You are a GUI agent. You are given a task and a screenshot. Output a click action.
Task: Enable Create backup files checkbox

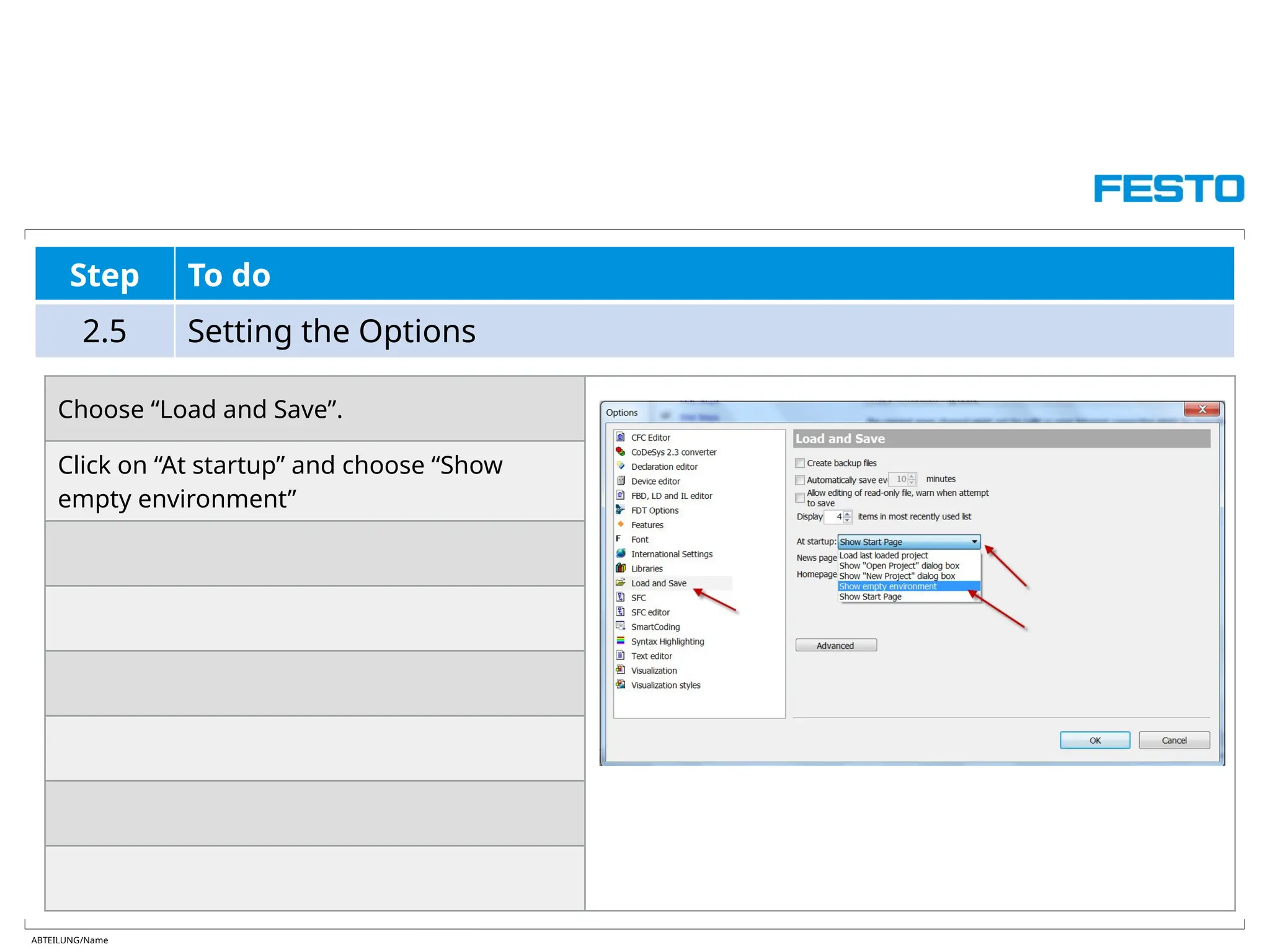tap(800, 463)
